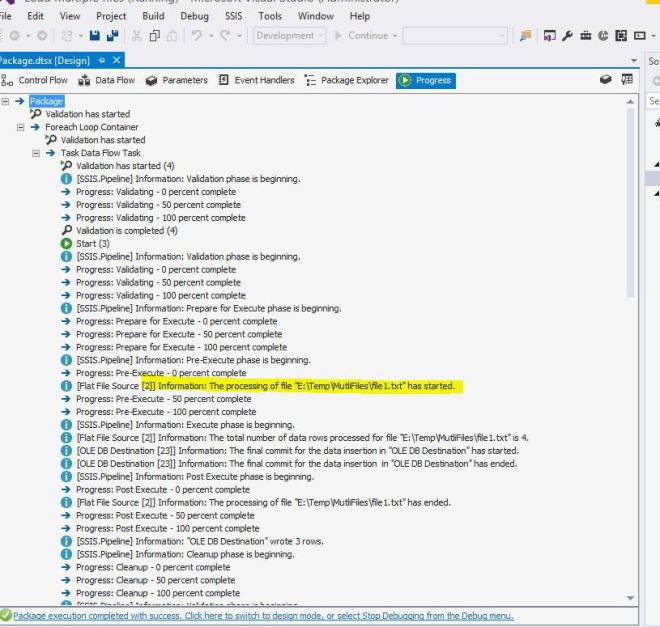Click the Validation is completed (4) magnifier icon

click(x=67, y=230)
